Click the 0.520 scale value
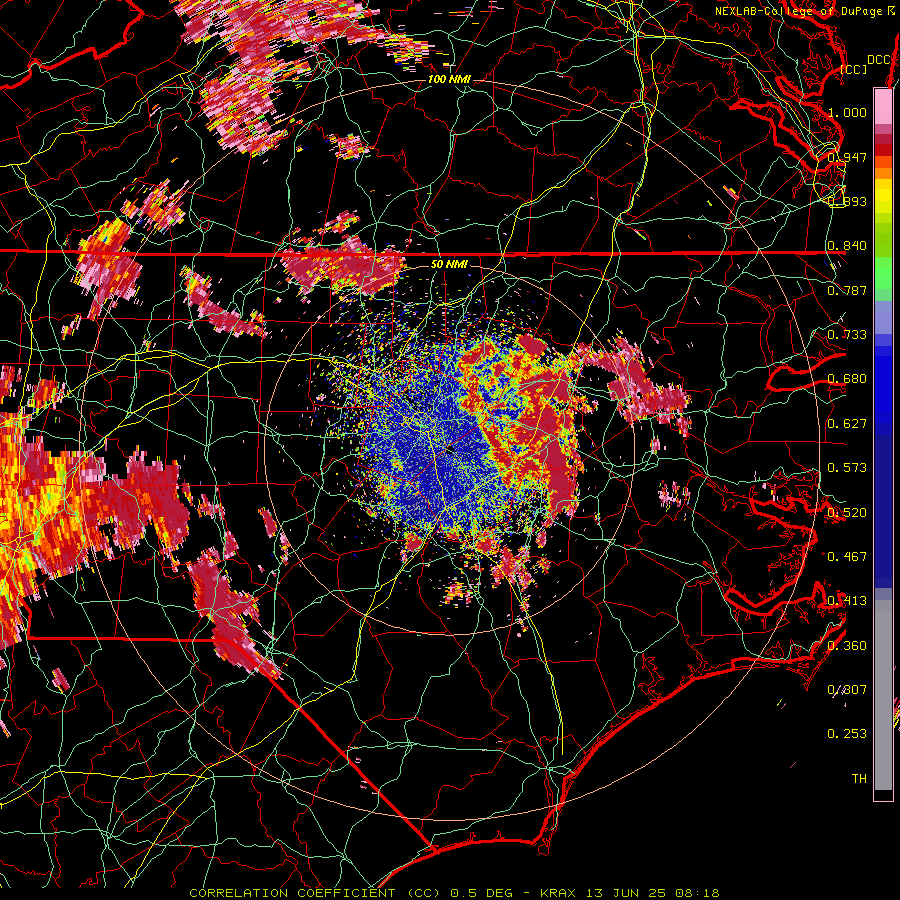Screen dimensions: 900x900 point(847,513)
